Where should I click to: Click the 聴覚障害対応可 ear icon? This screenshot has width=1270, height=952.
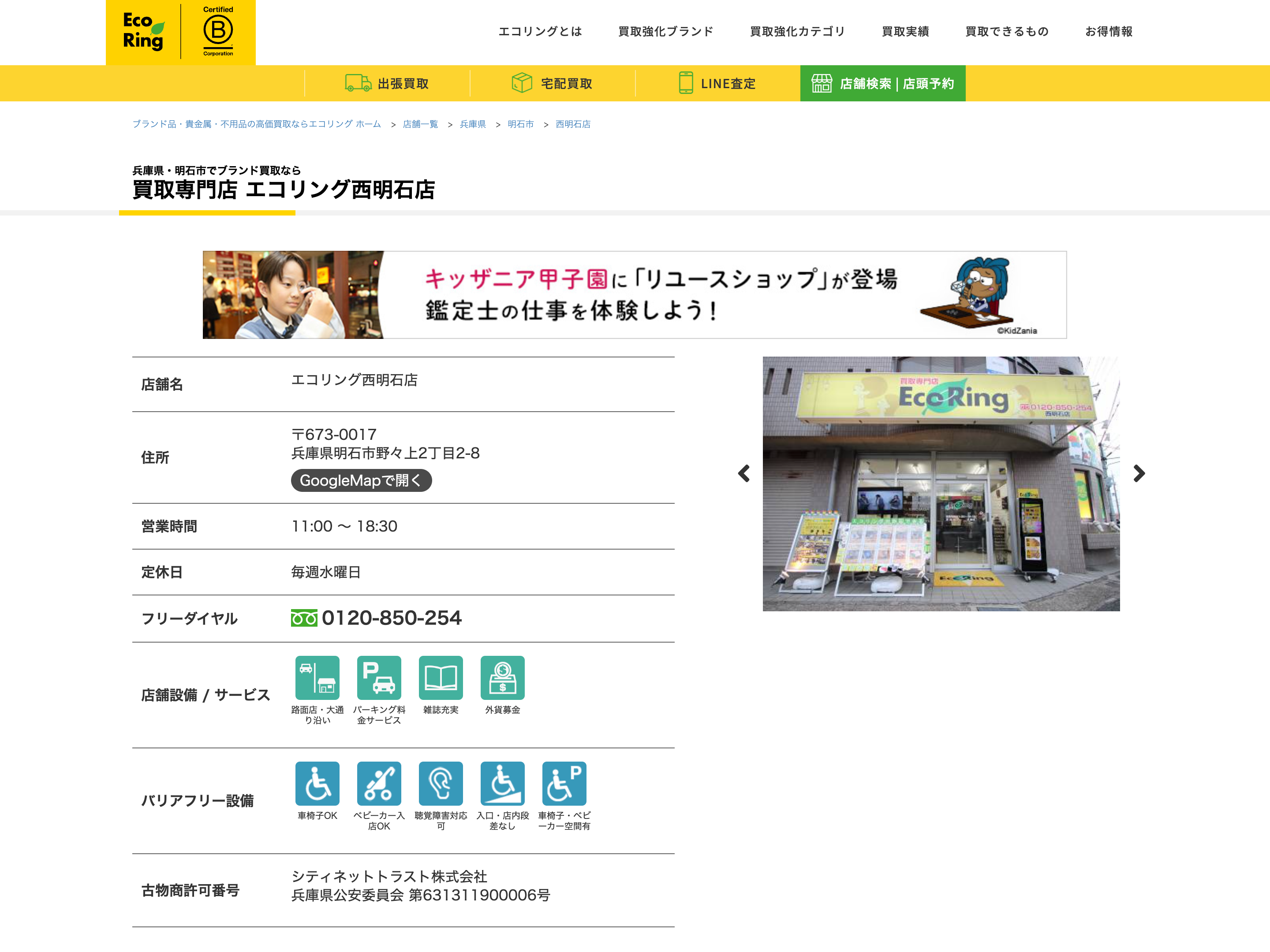(441, 784)
